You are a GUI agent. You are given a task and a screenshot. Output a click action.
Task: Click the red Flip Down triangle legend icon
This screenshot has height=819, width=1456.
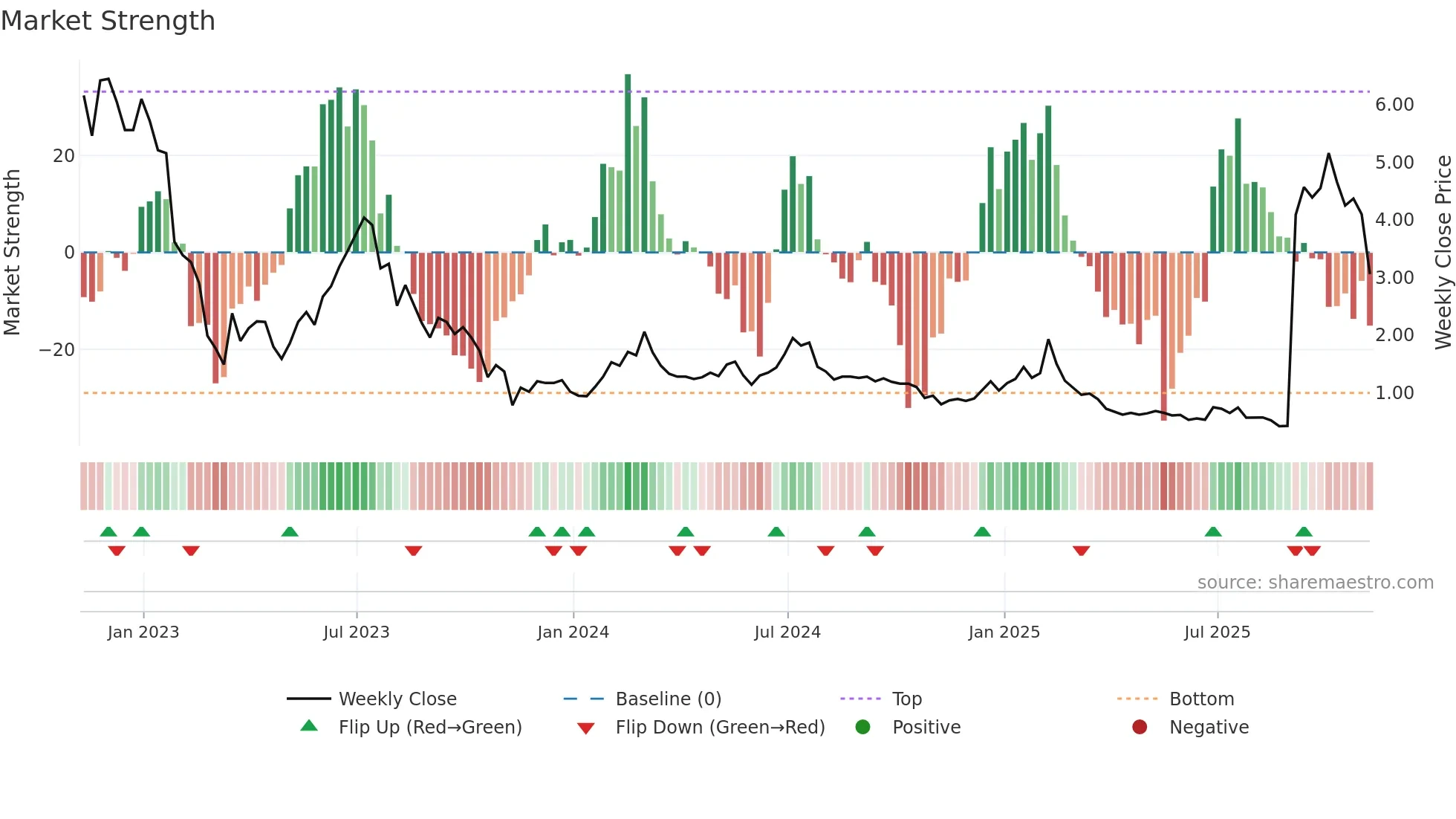pyautogui.click(x=586, y=728)
